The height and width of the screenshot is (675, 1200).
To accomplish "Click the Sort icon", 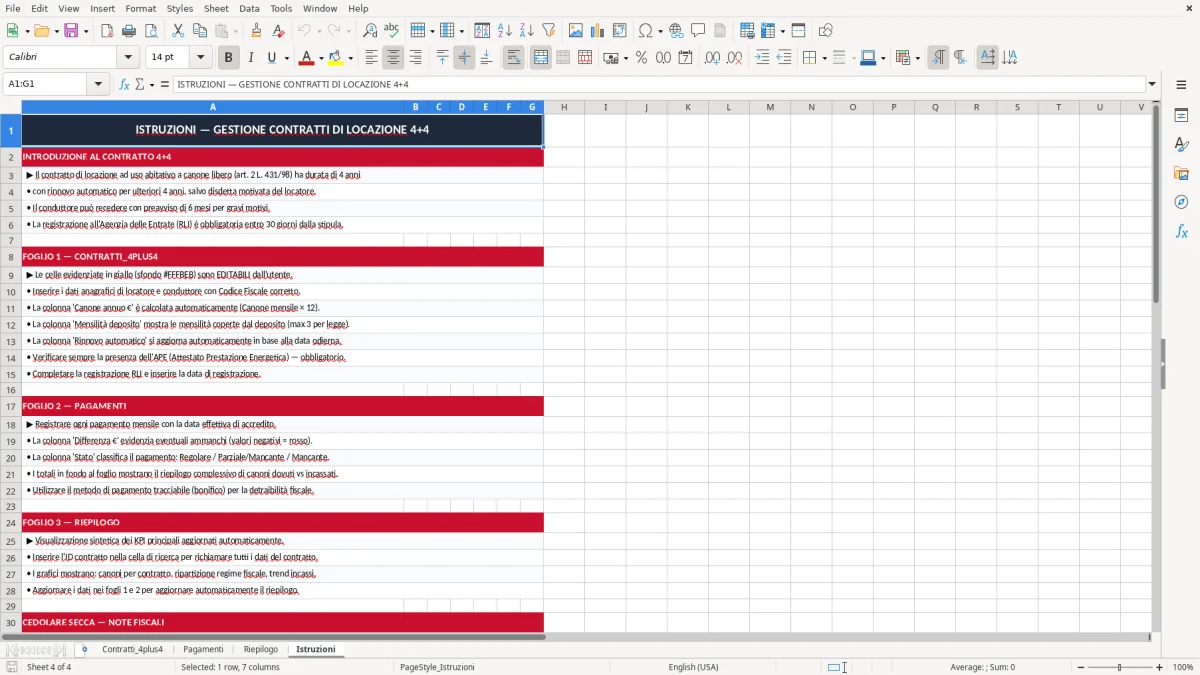I will click(482, 31).
